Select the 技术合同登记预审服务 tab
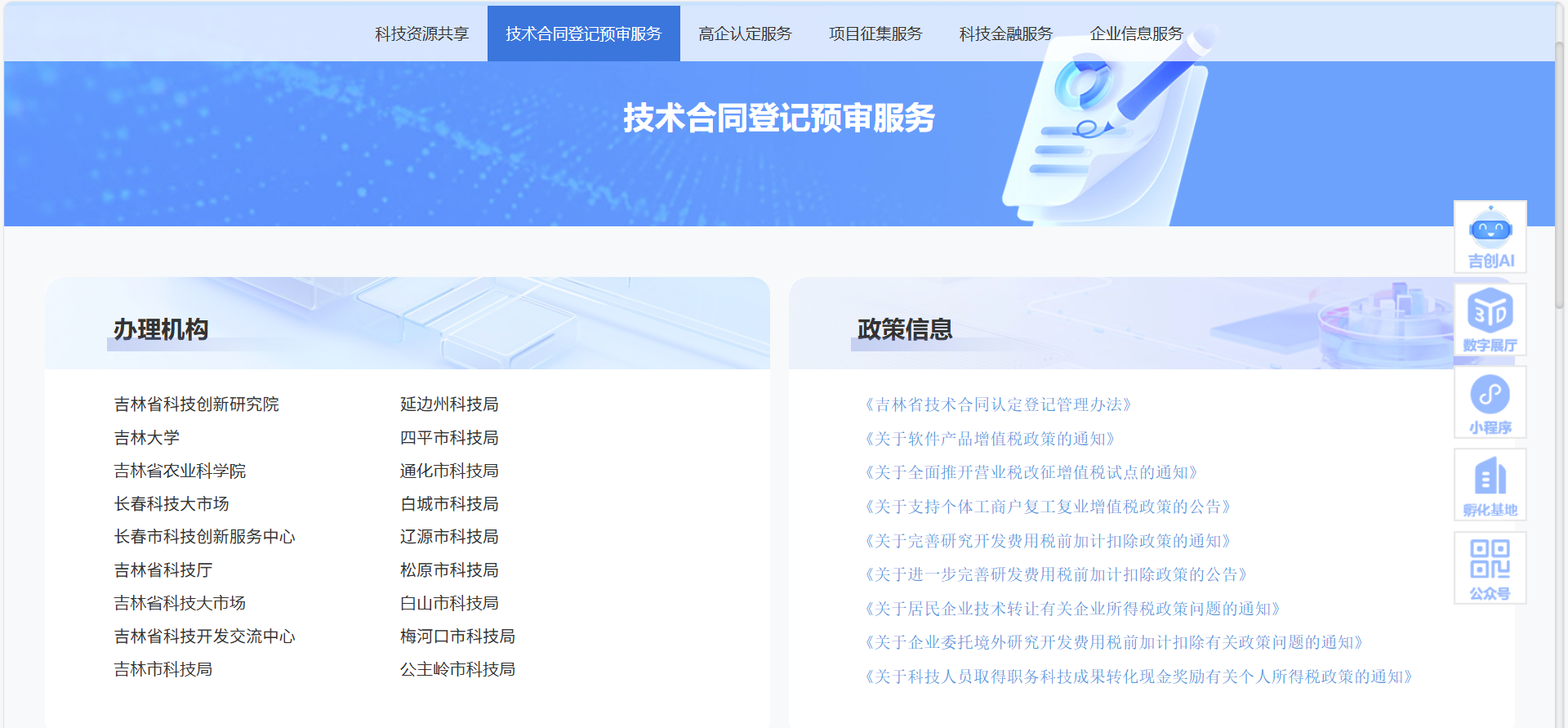 [583, 33]
